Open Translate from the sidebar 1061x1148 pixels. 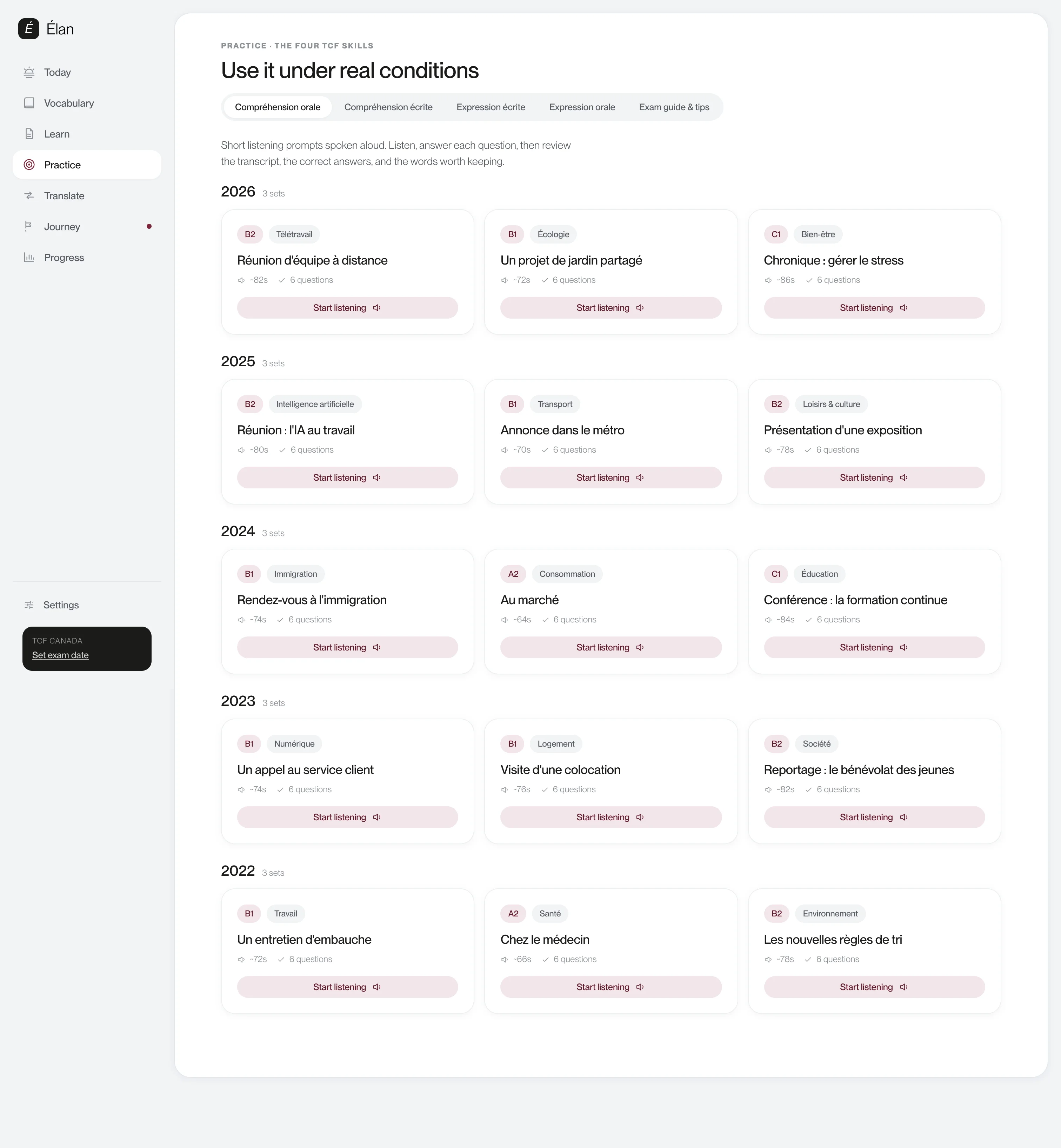tap(87, 196)
